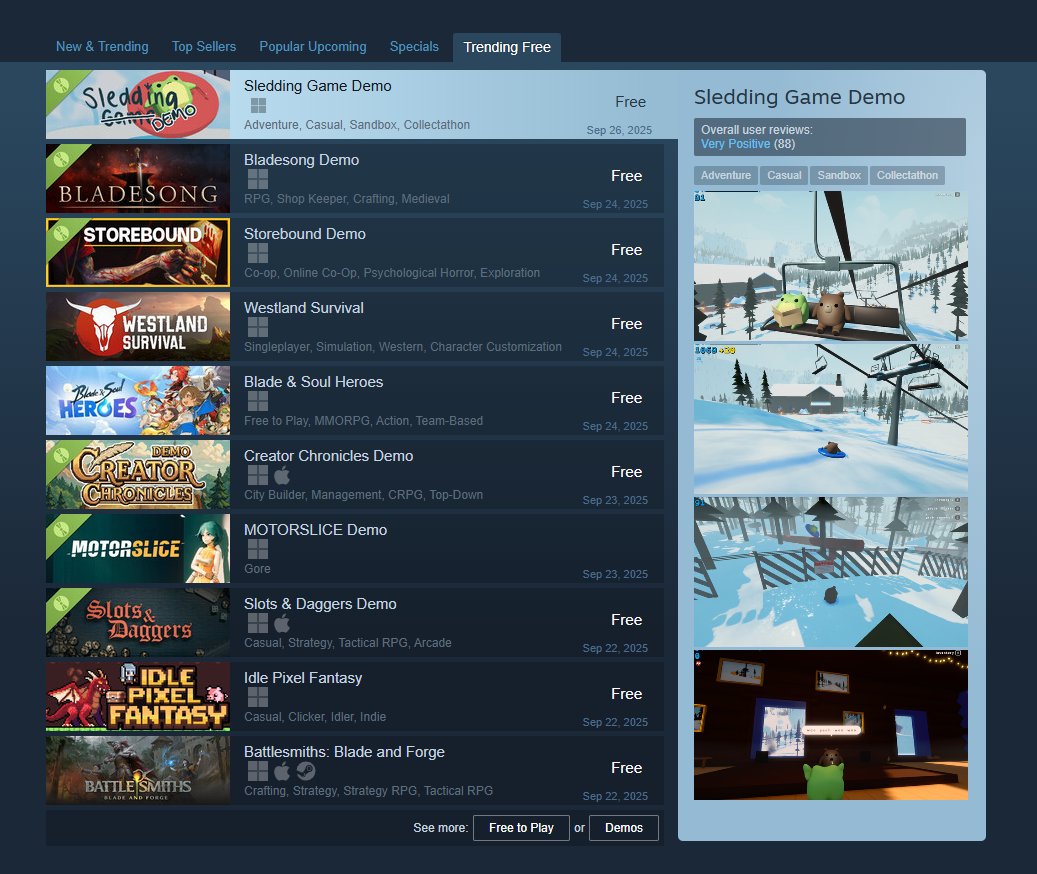
Task: Click the Windows icon on MOTORSLICE Demo
Action: coord(258,548)
